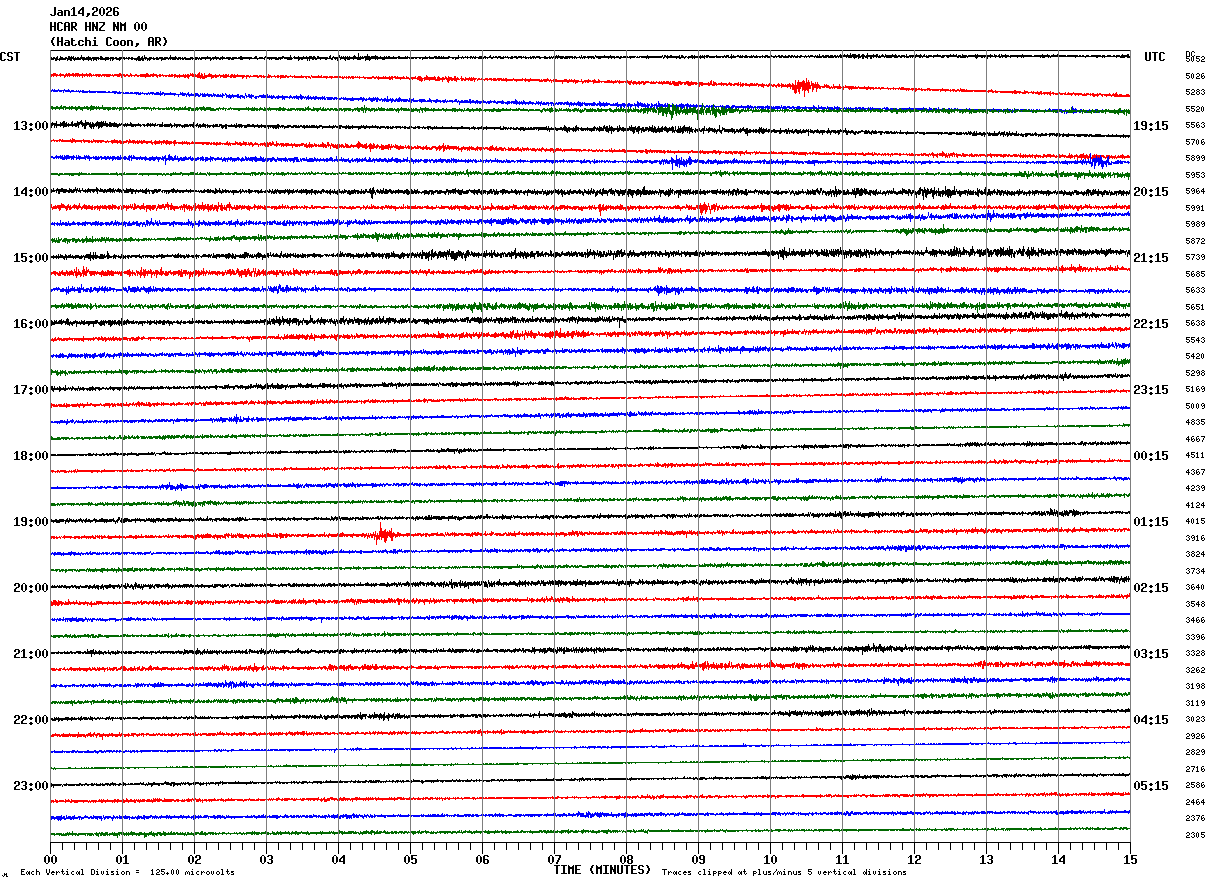Click the DC offset value 5739
This screenshot has width=1210, height=886.
(x=1195, y=258)
